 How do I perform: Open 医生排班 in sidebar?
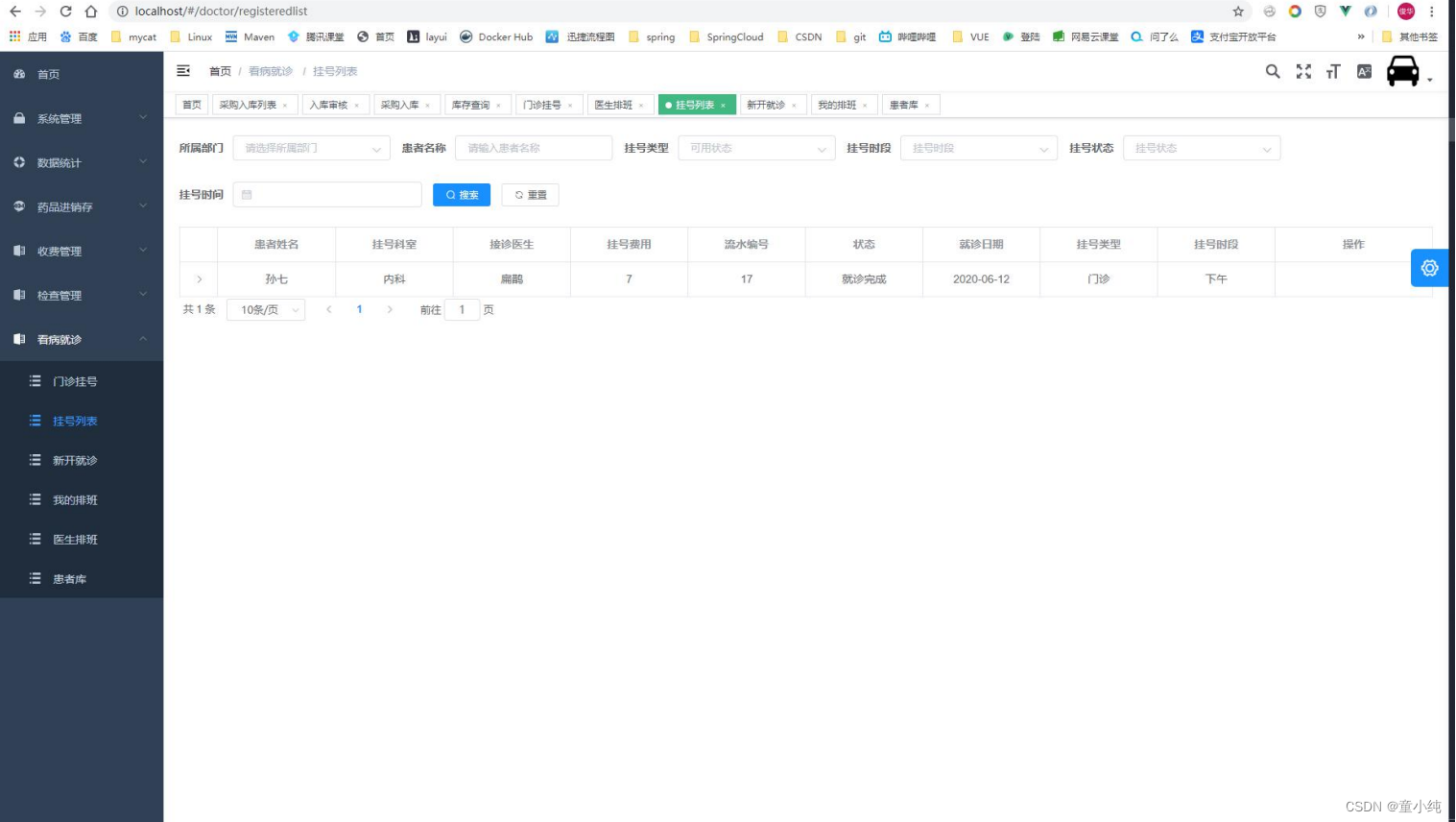pyautogui.click(x=82, y=539)
